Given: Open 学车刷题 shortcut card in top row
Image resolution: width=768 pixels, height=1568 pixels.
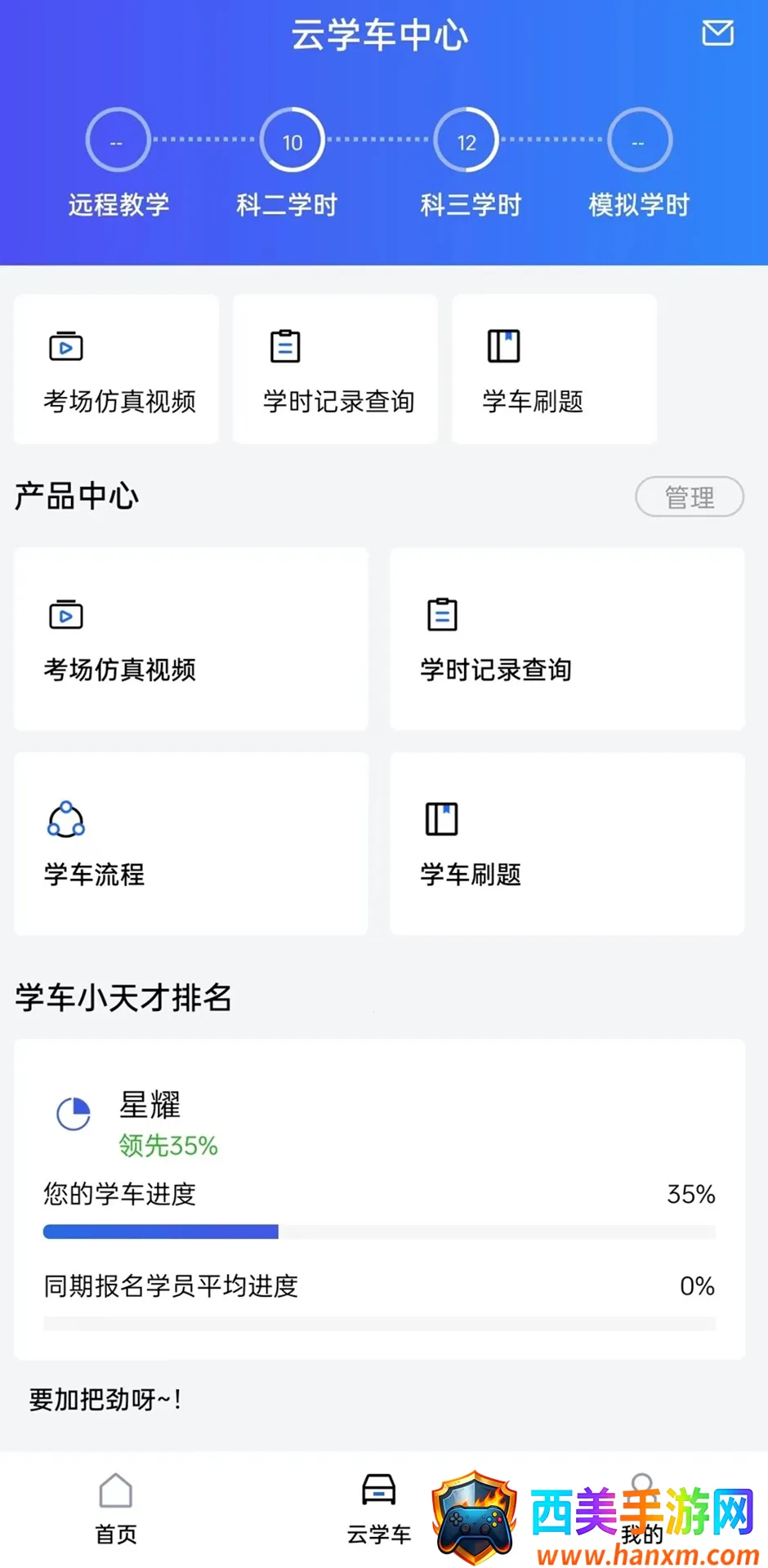Looking at the screenshot, I should 554,369.
